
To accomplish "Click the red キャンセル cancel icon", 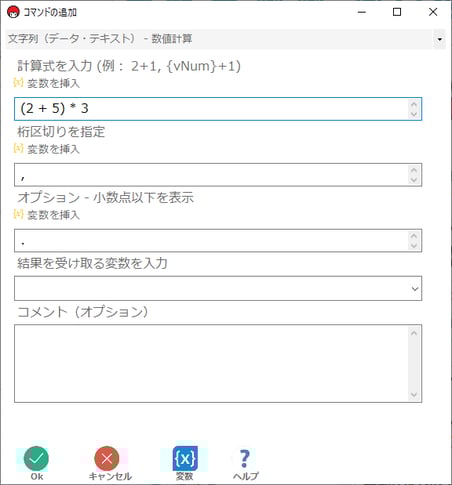I will (x=107, y=458).
